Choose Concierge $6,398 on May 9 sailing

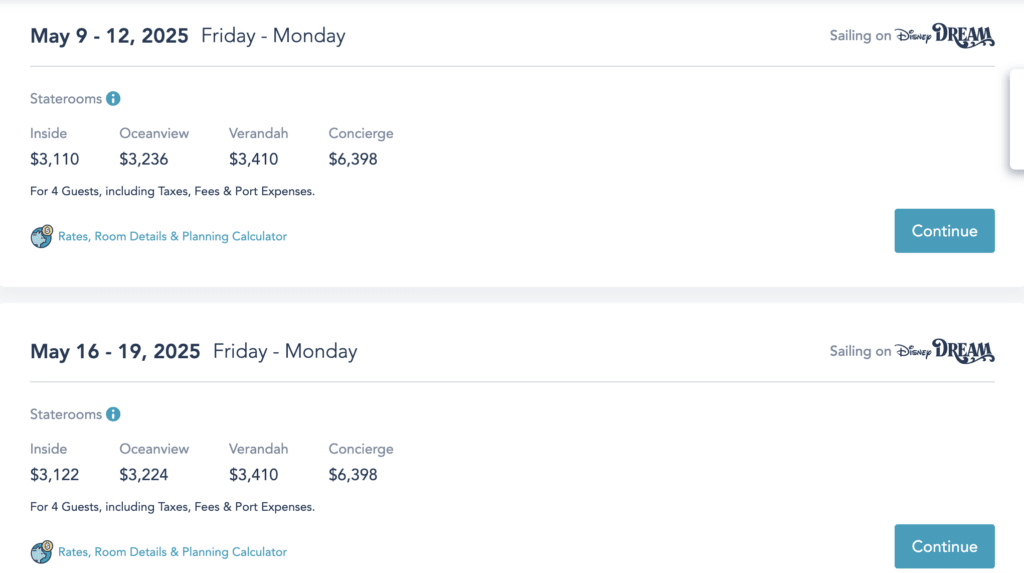pos(353,159)
